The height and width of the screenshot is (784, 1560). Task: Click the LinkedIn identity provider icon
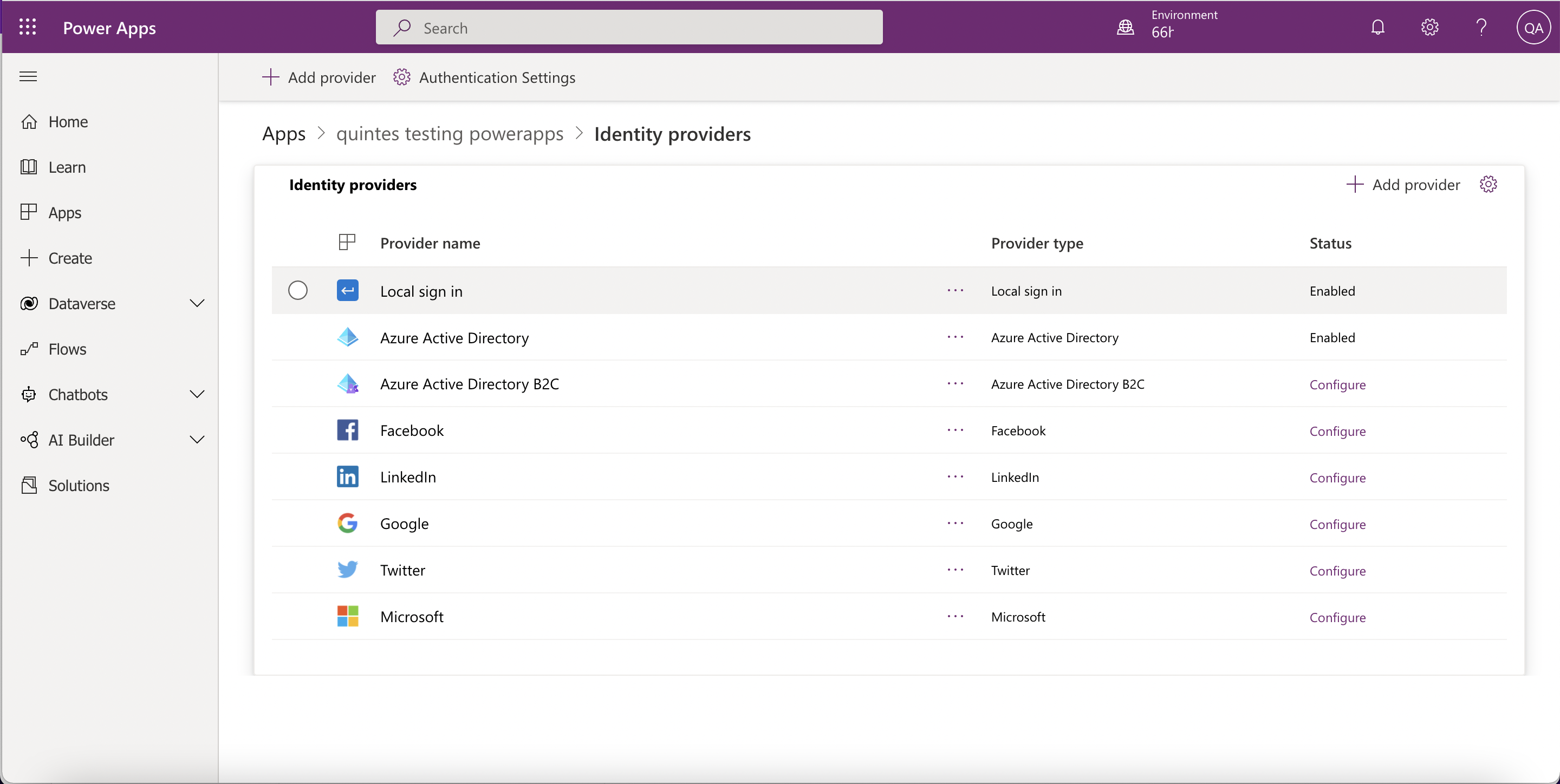point(348,476)
